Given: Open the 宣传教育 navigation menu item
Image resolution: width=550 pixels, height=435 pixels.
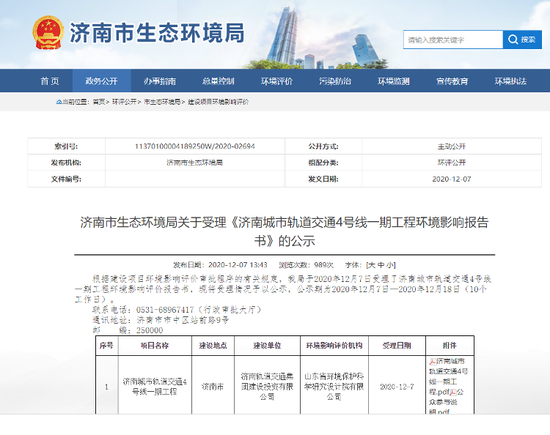Looking at the screenshot, I should coord(452,81).
